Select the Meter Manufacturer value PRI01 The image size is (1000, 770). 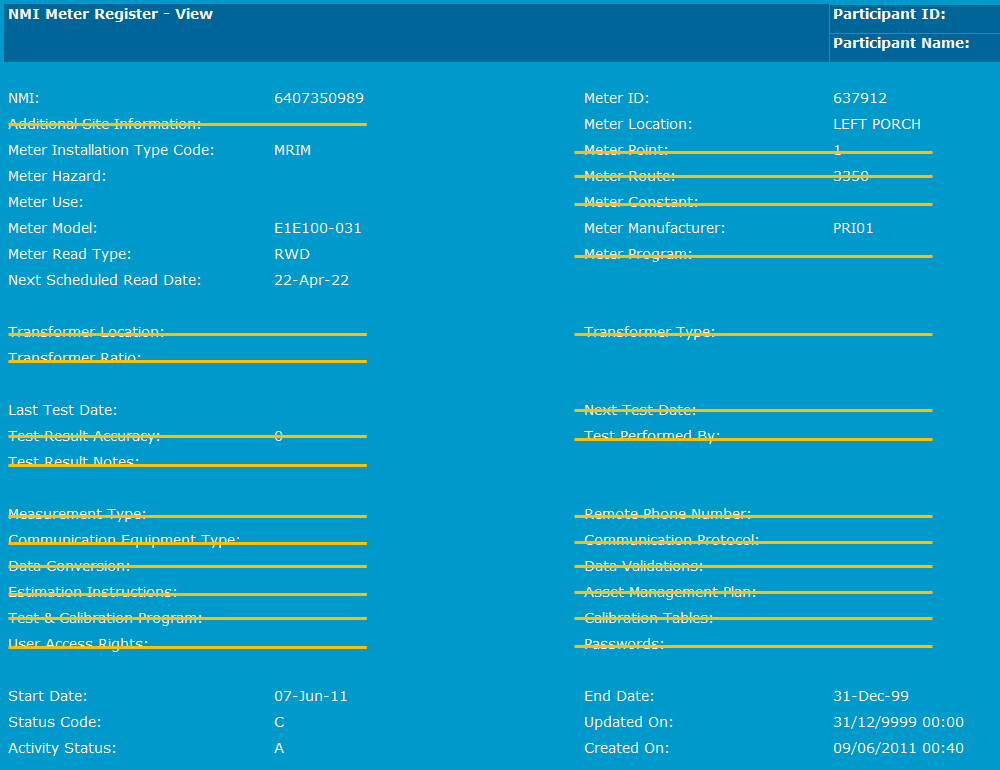pos(853,228)
